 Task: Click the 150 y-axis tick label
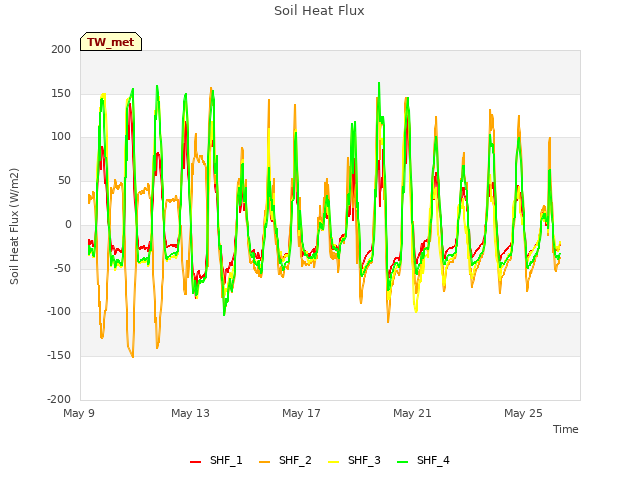click(61, 93)
